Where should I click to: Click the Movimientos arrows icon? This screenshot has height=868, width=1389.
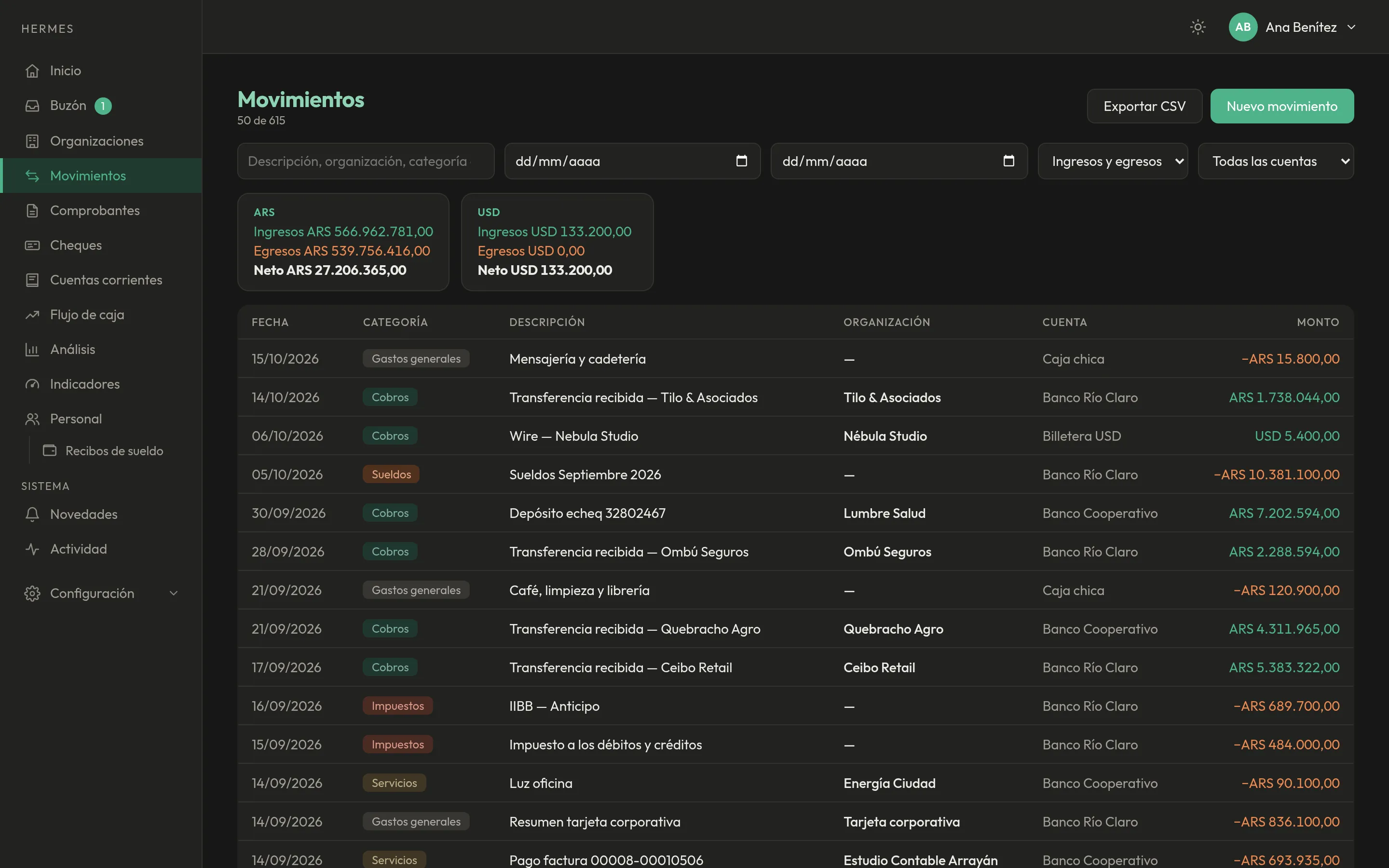pyautogui.click(x=32, y=176)
